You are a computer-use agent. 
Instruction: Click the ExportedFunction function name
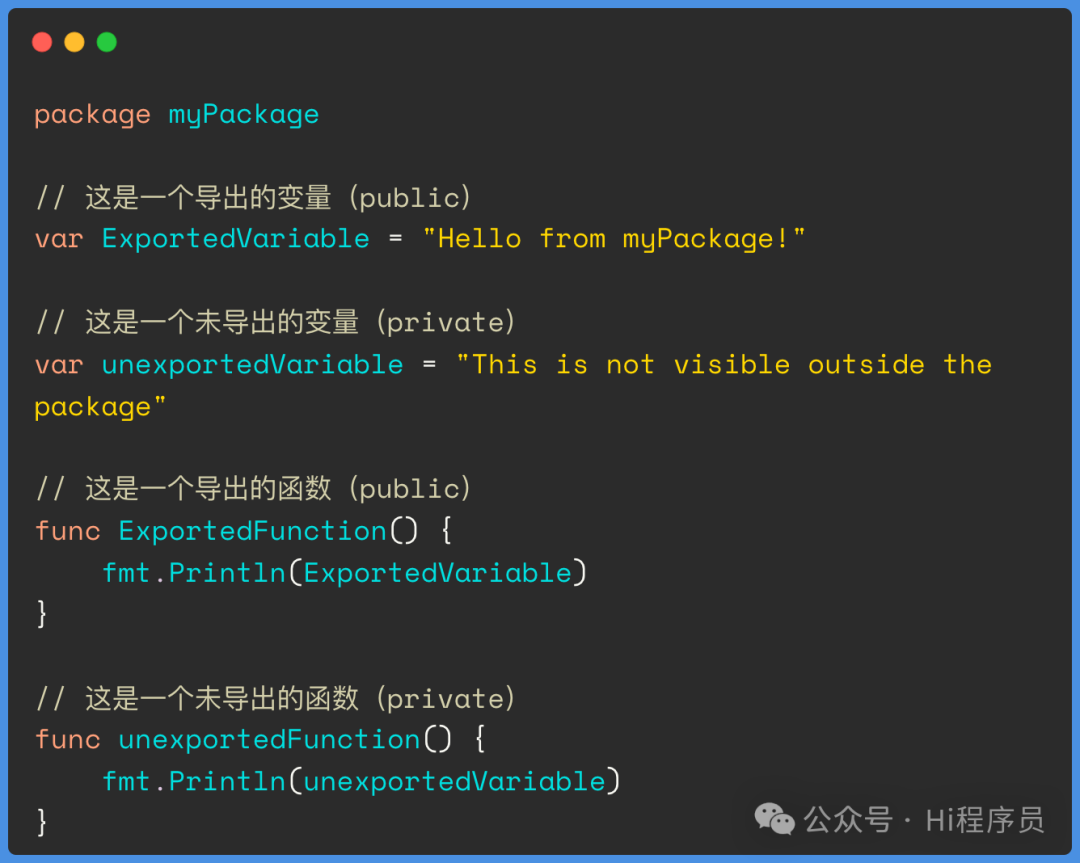pos(252,531)
